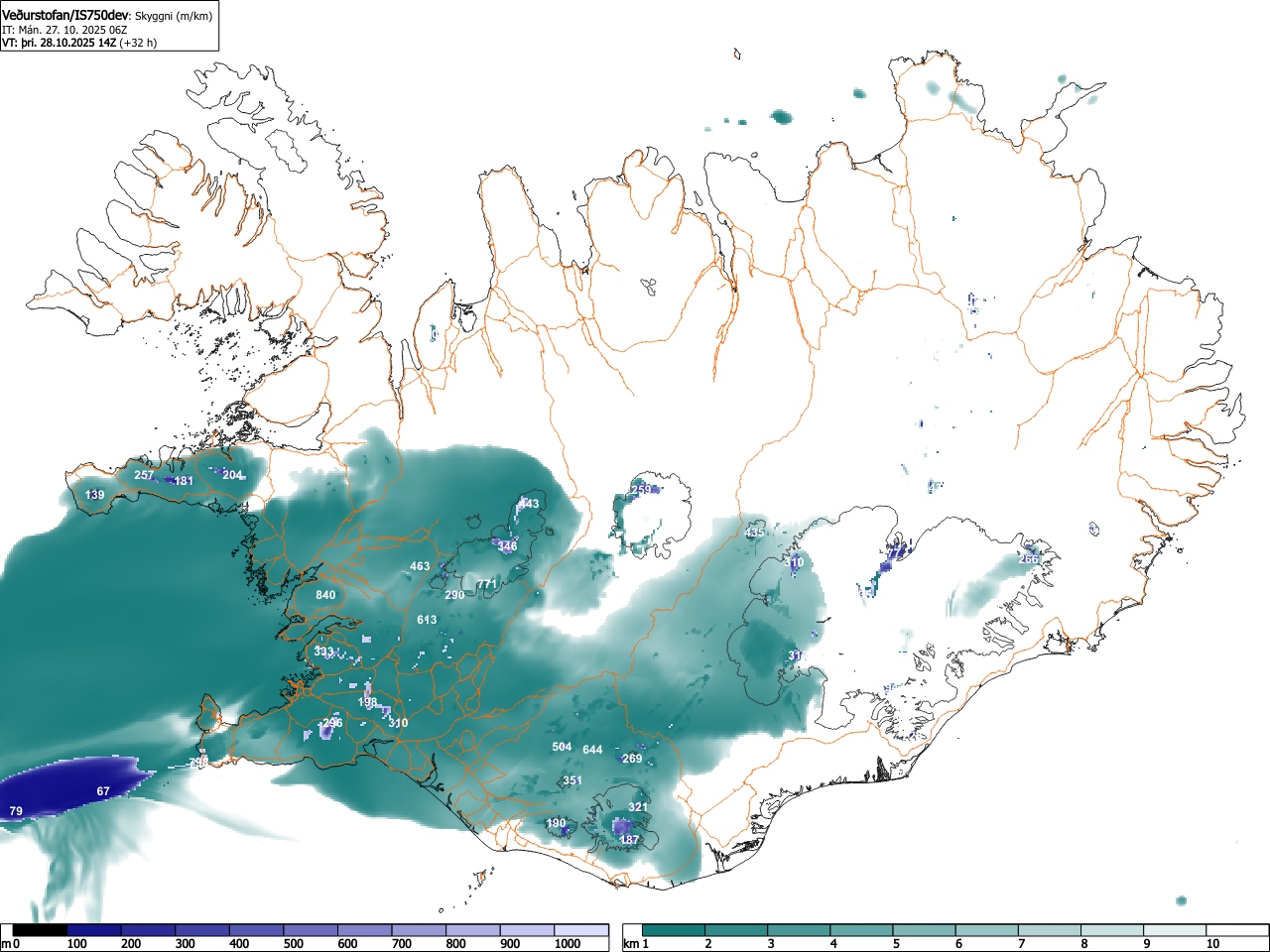Click the map value "443"
1270x952 pixels.
point(529,504)
